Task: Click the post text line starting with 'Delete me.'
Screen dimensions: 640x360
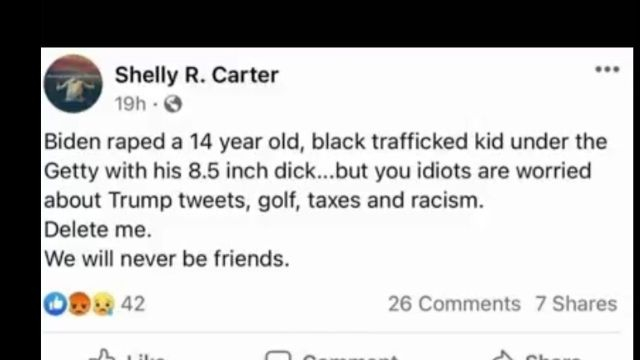Action: point(98,230)
